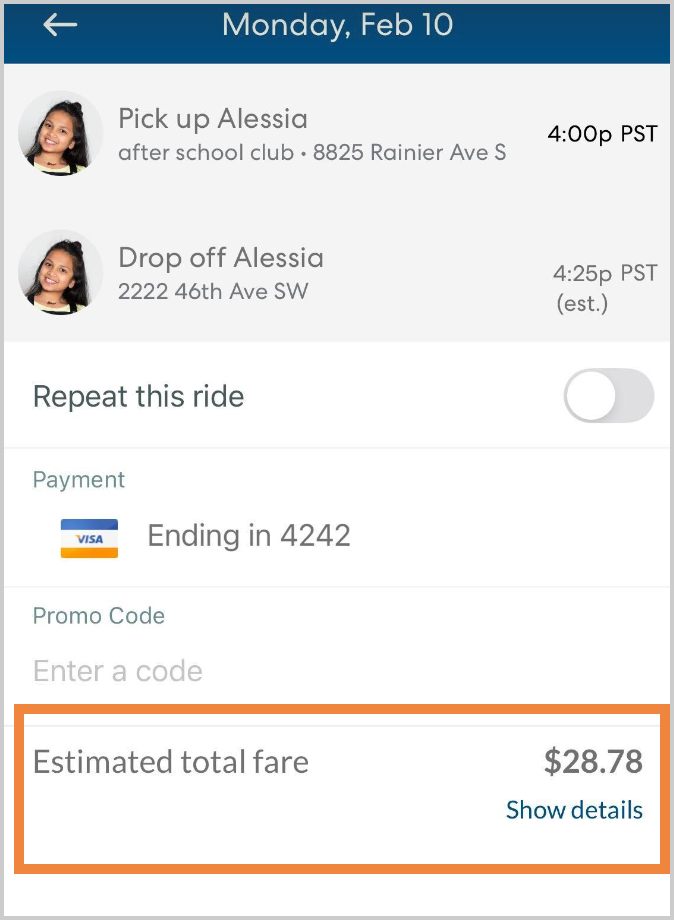Click the Payment section label
This screenshot has width=674, height=920.
[79, 480]
